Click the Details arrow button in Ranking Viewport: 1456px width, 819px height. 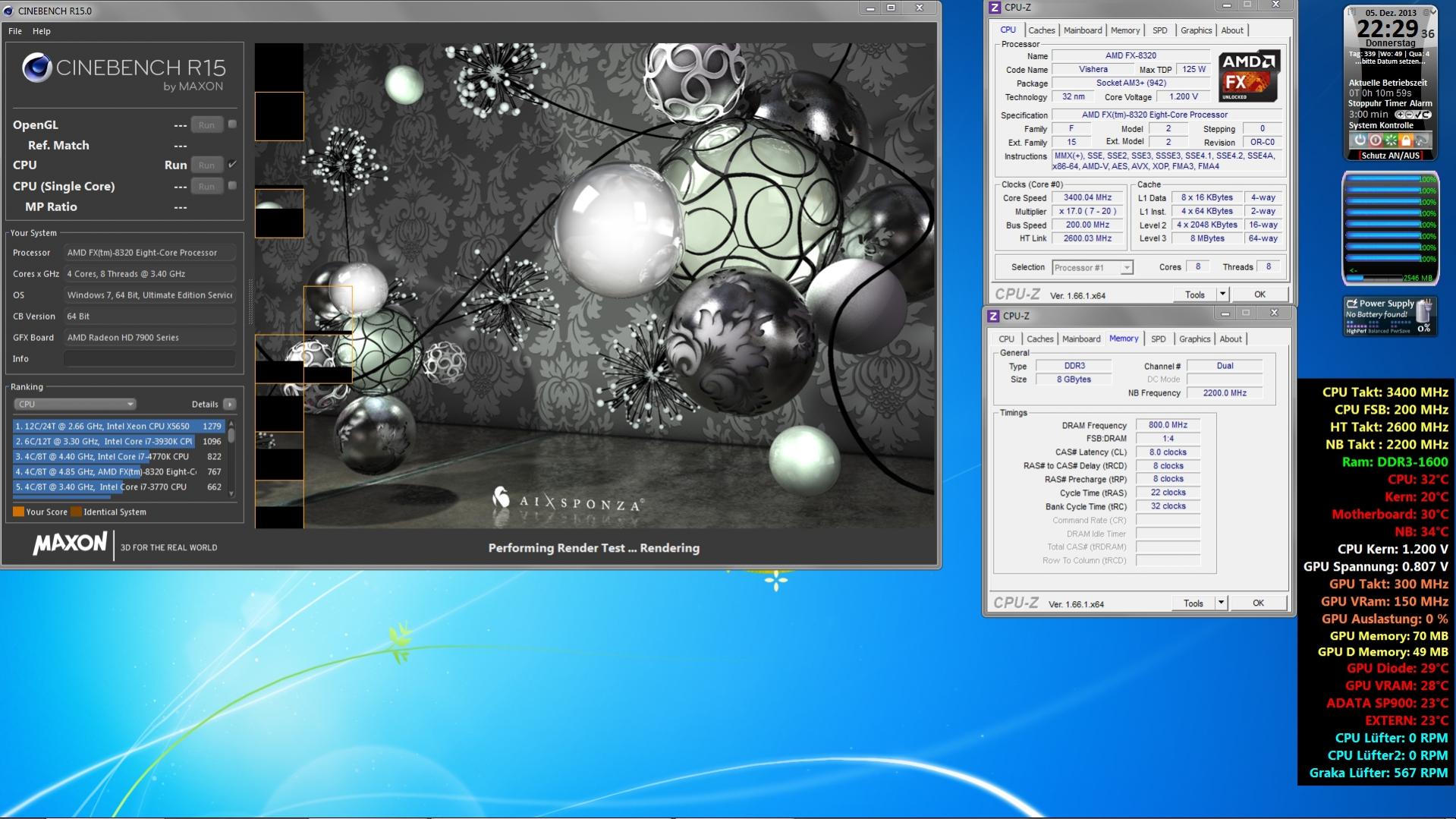click(x=230, y=405)
